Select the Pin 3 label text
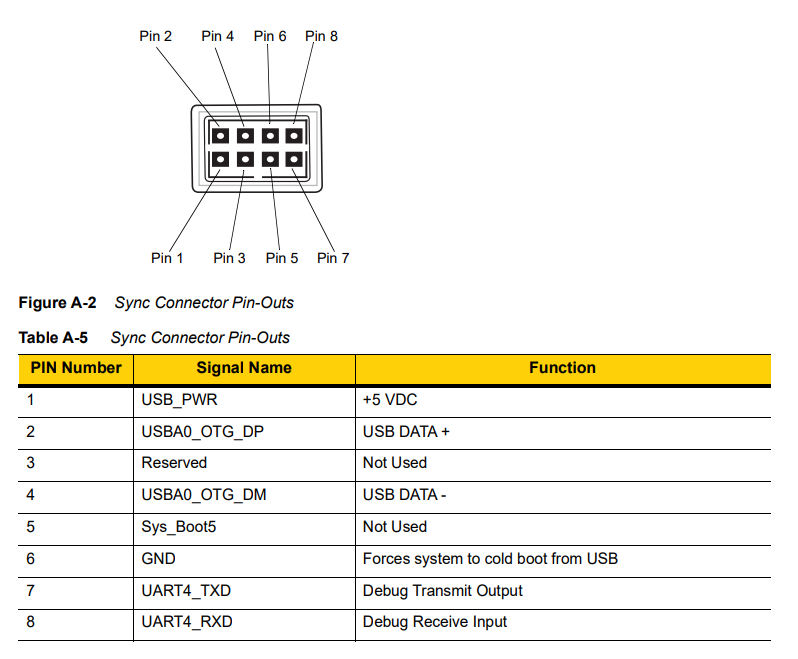The image size is (798, 659). (229, 258)
